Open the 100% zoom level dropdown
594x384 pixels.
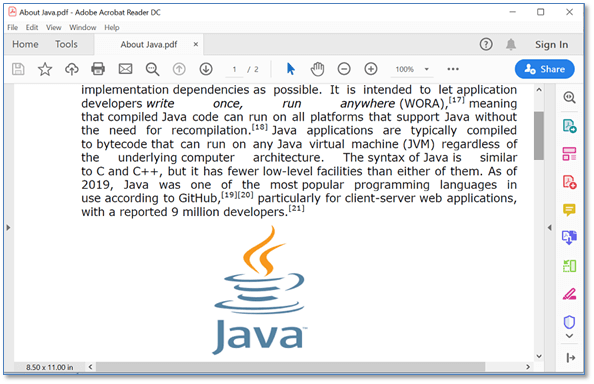[427, 69]
